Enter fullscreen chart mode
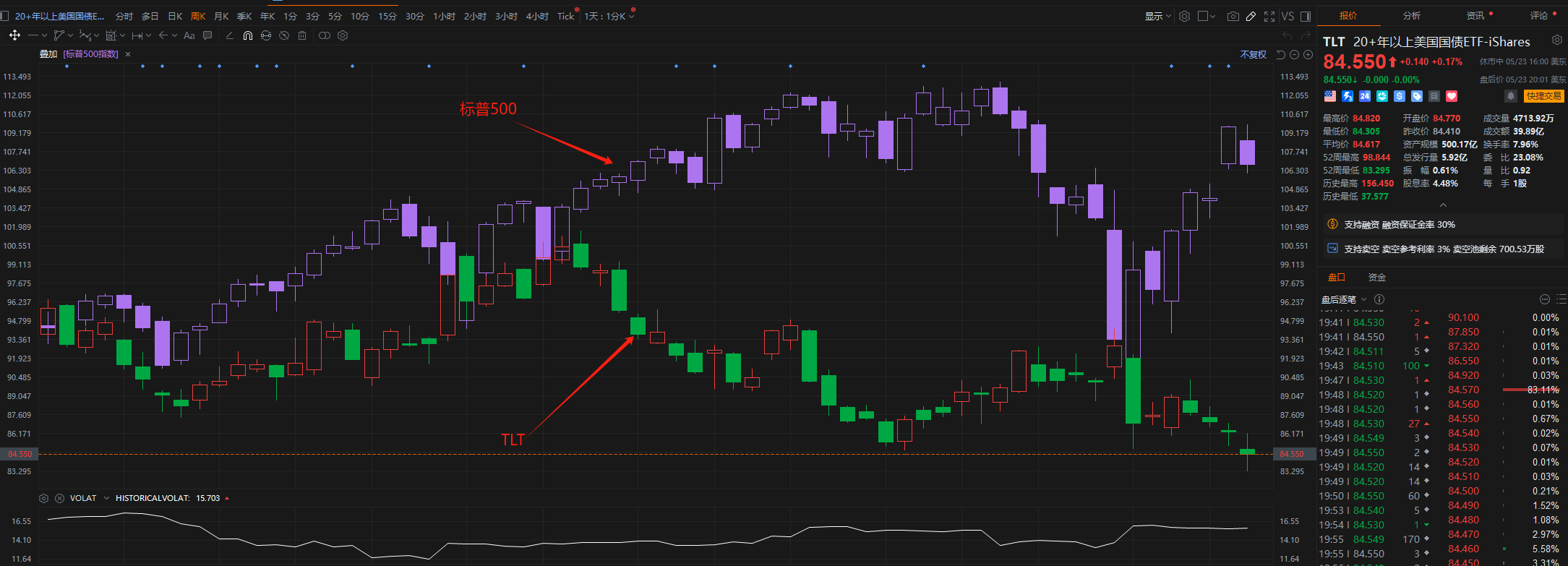The image size is (1568, 566). (x=1269, y=16)
